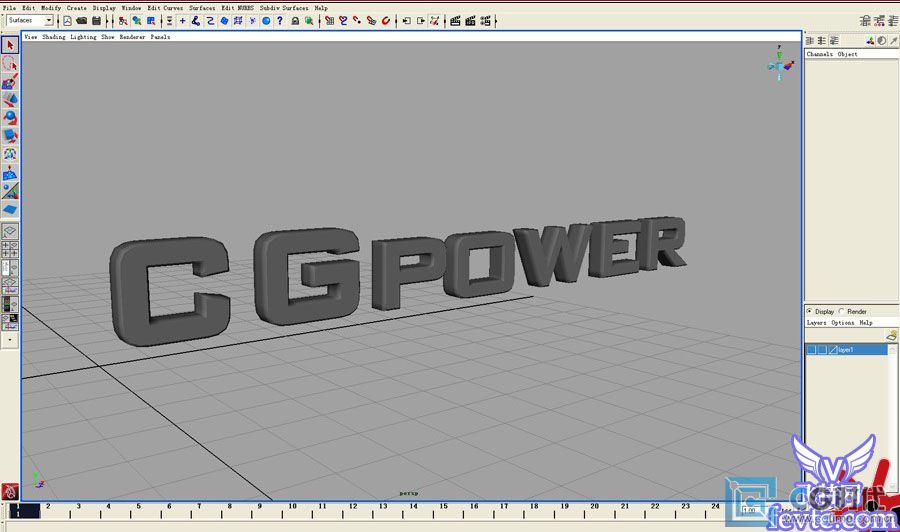900x532 pixels.
Task: Open the viewport Lighting menu
Action: pyautogui.click(x=83, y=37)
